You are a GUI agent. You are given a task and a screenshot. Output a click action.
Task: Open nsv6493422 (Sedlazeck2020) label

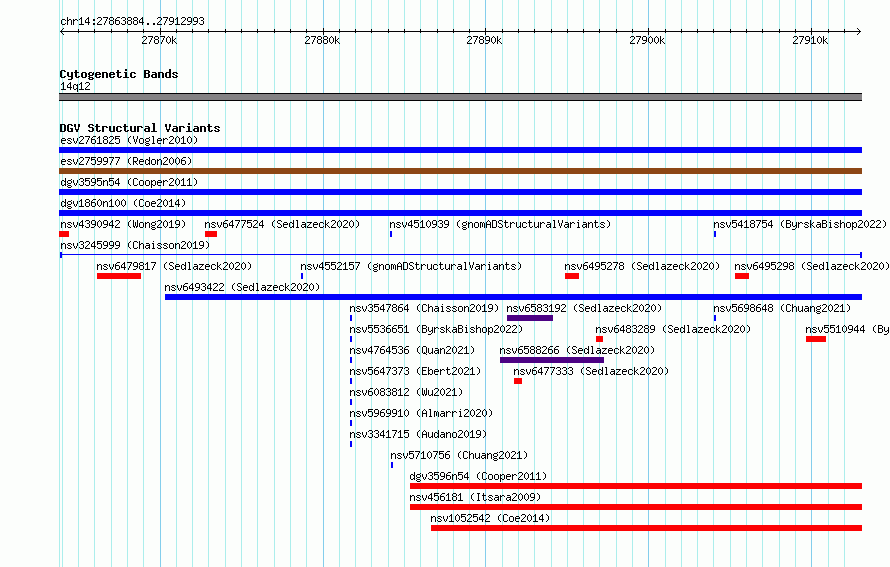[x=242, y=287]
